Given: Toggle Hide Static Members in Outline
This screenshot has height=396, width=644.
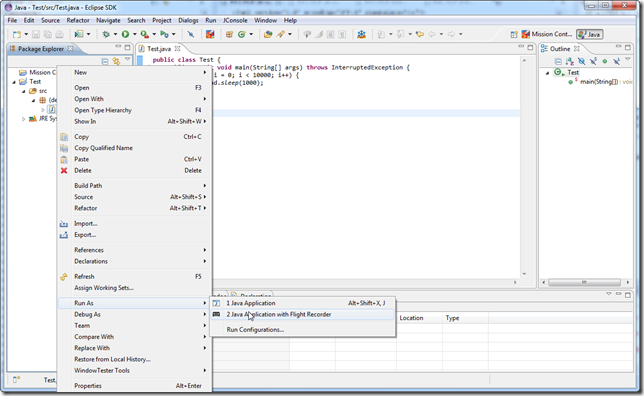Looking at the screenshot, I should tap(593, 61).
